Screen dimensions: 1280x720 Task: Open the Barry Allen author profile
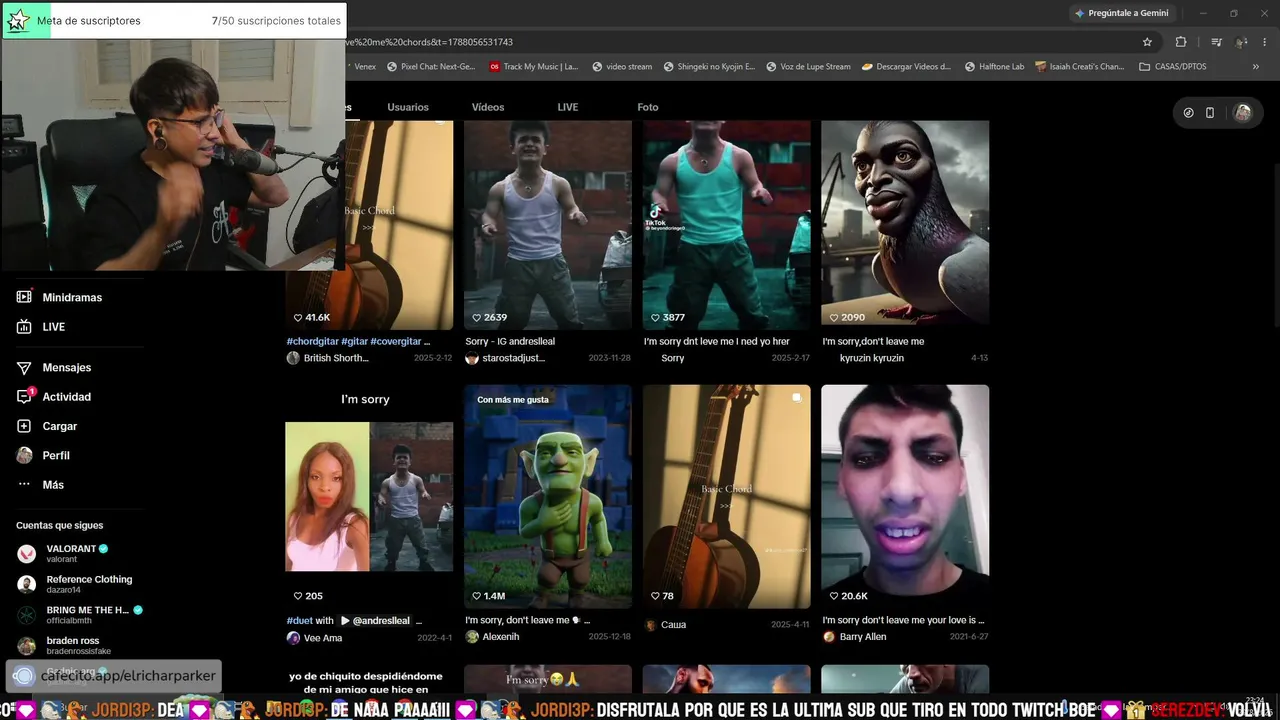tap(854, 637)
